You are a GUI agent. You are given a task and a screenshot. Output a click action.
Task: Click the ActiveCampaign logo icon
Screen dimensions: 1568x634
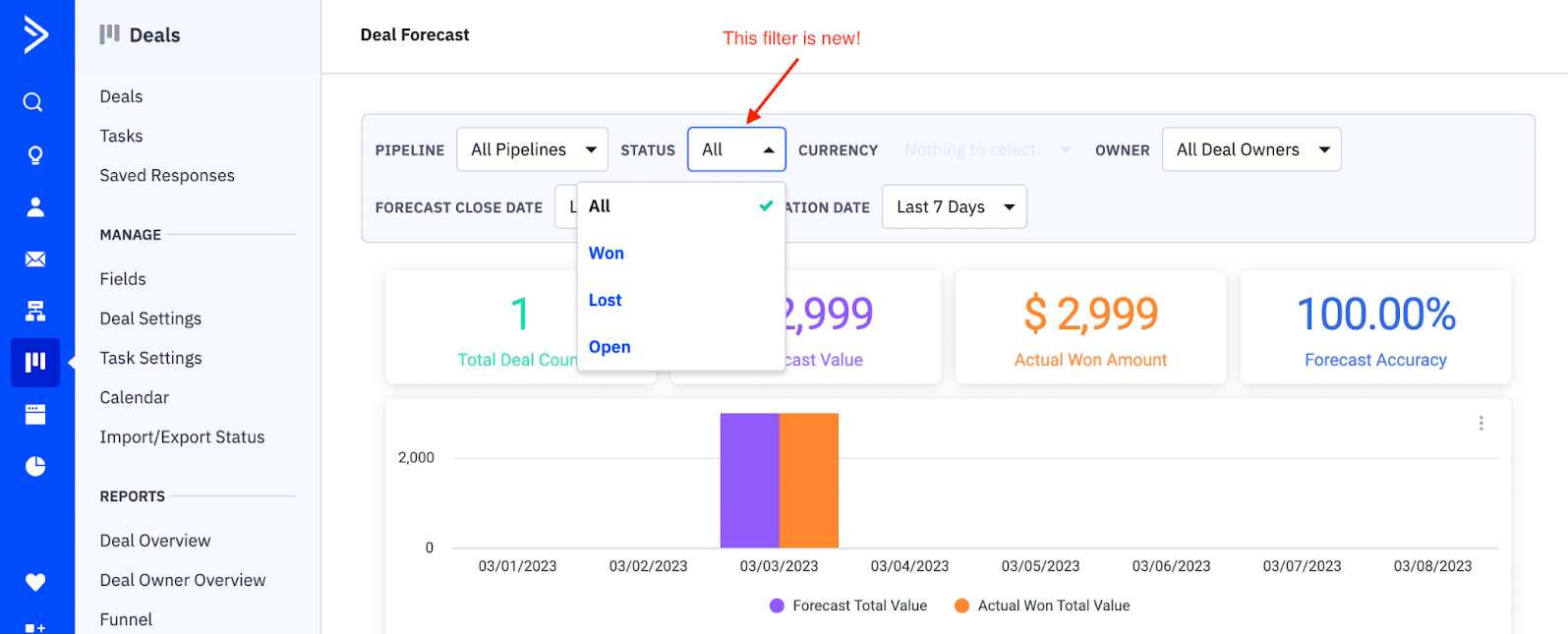[x=35, y=35]
